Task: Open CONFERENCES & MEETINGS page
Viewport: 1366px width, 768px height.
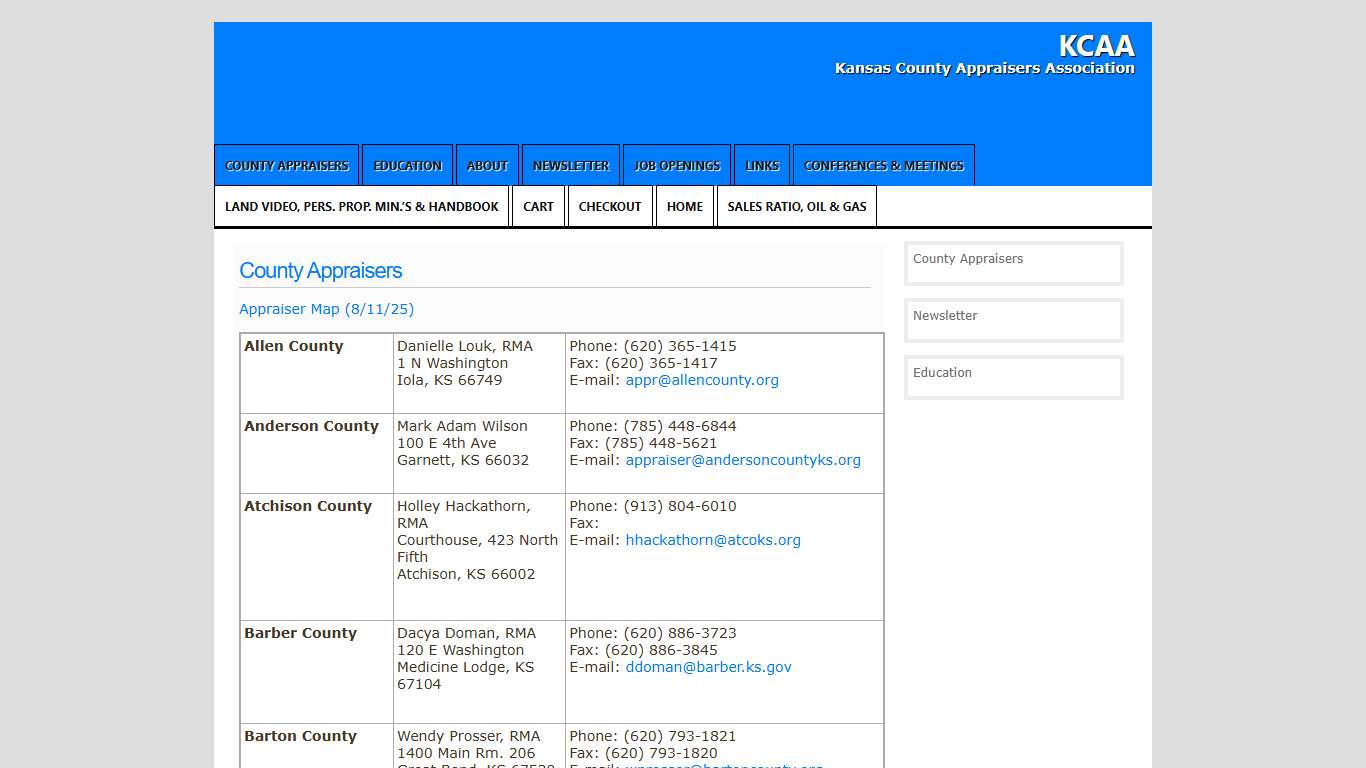Action: click(884, 165)
